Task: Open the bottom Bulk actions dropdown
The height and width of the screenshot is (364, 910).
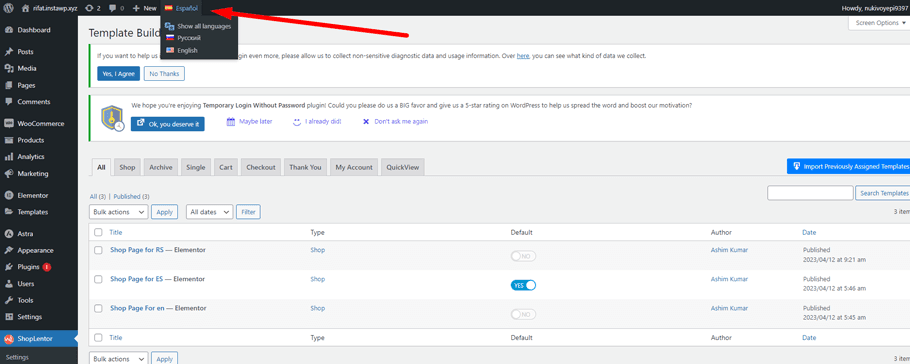Action: [x=118, y=359]
